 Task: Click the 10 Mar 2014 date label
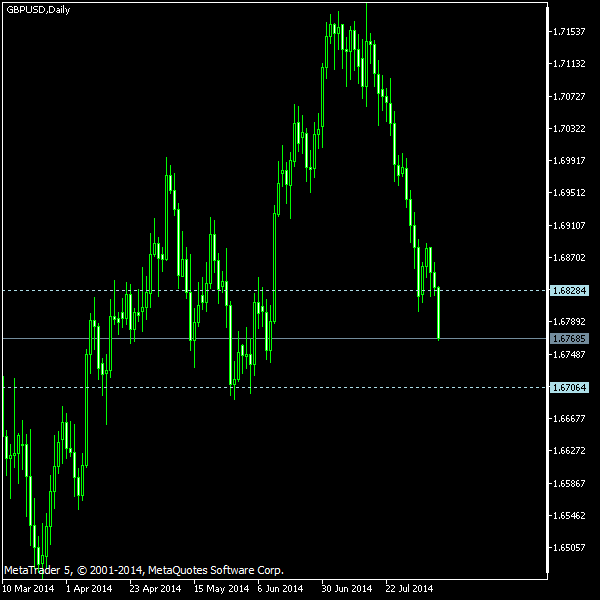[28, 589]
